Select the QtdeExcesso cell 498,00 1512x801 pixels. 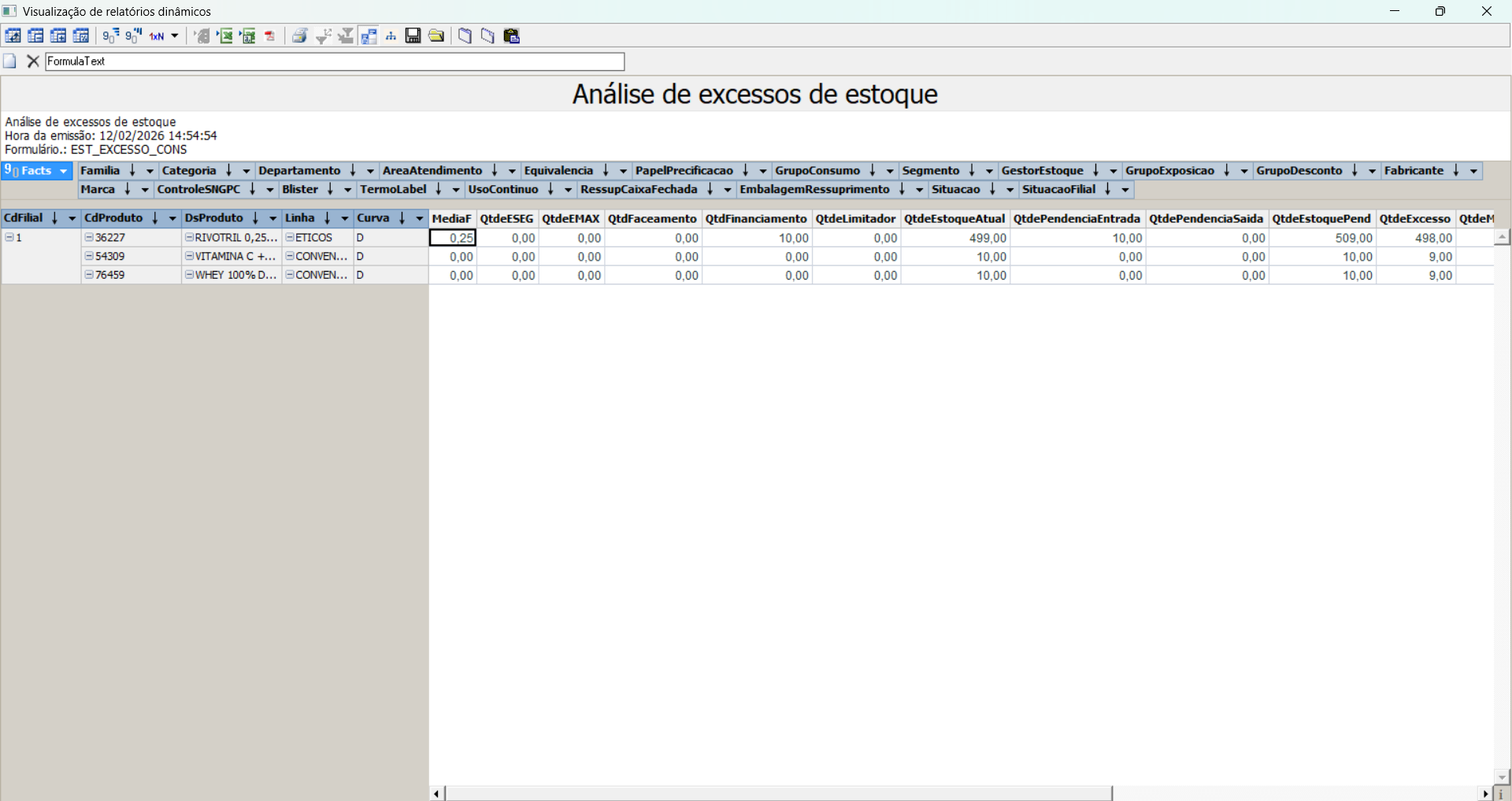(x=1416, y=238)
